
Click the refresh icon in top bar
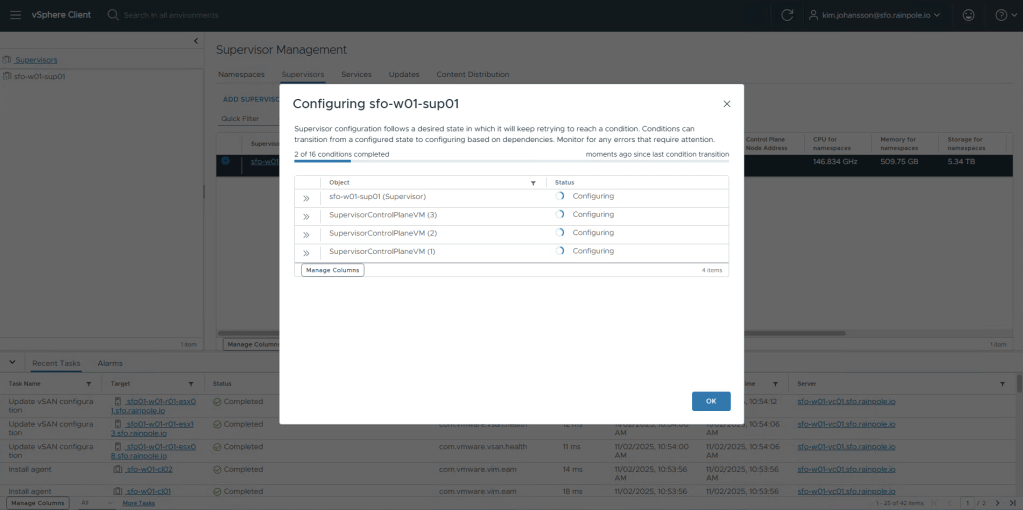coord(787,15)
